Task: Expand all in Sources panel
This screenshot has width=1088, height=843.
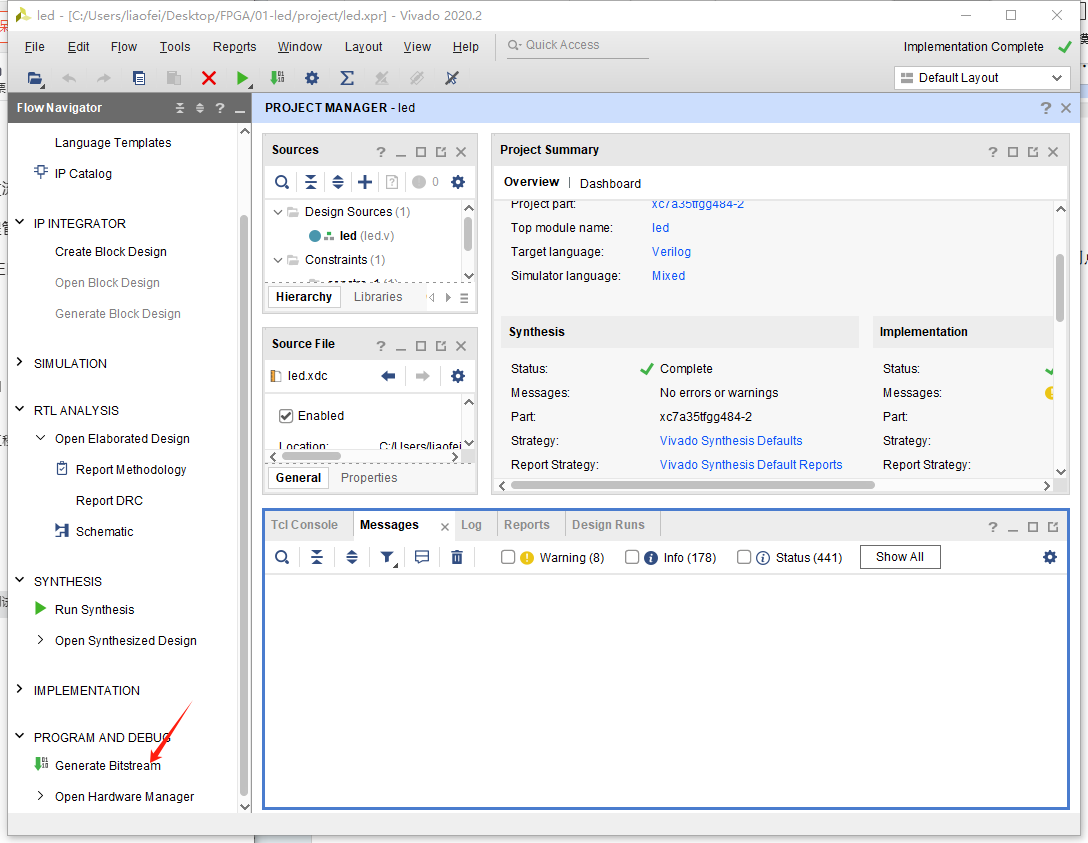Action: tap(338, 182)
